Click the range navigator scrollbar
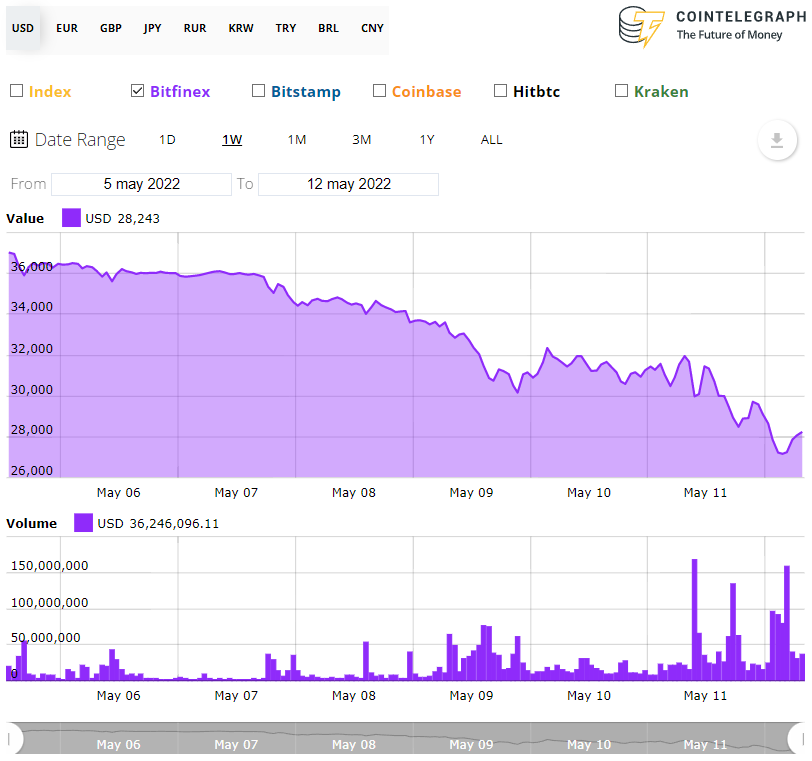Image resolution: width=812 pixels, height=761 pixels. click(x=405, y=739)
